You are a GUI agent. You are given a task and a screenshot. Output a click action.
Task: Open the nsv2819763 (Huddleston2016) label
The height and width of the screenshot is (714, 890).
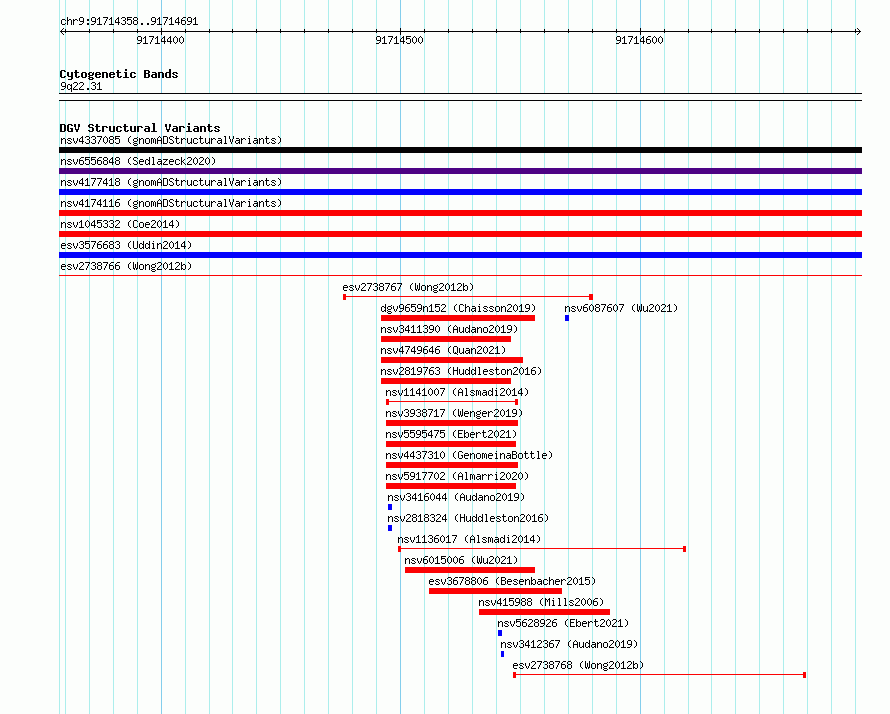(461, 371)
